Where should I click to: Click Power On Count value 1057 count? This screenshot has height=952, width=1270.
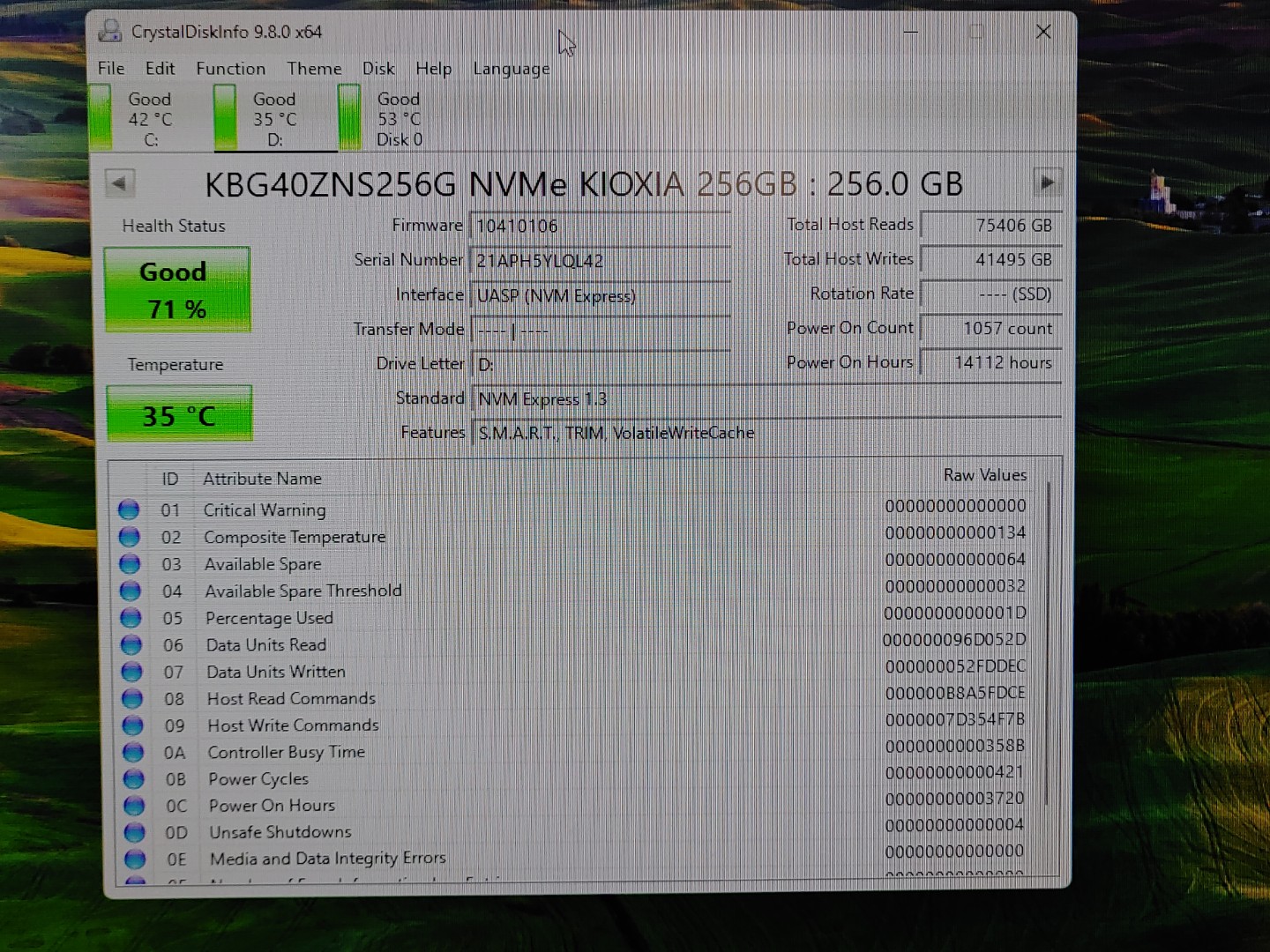coord(991,328)
